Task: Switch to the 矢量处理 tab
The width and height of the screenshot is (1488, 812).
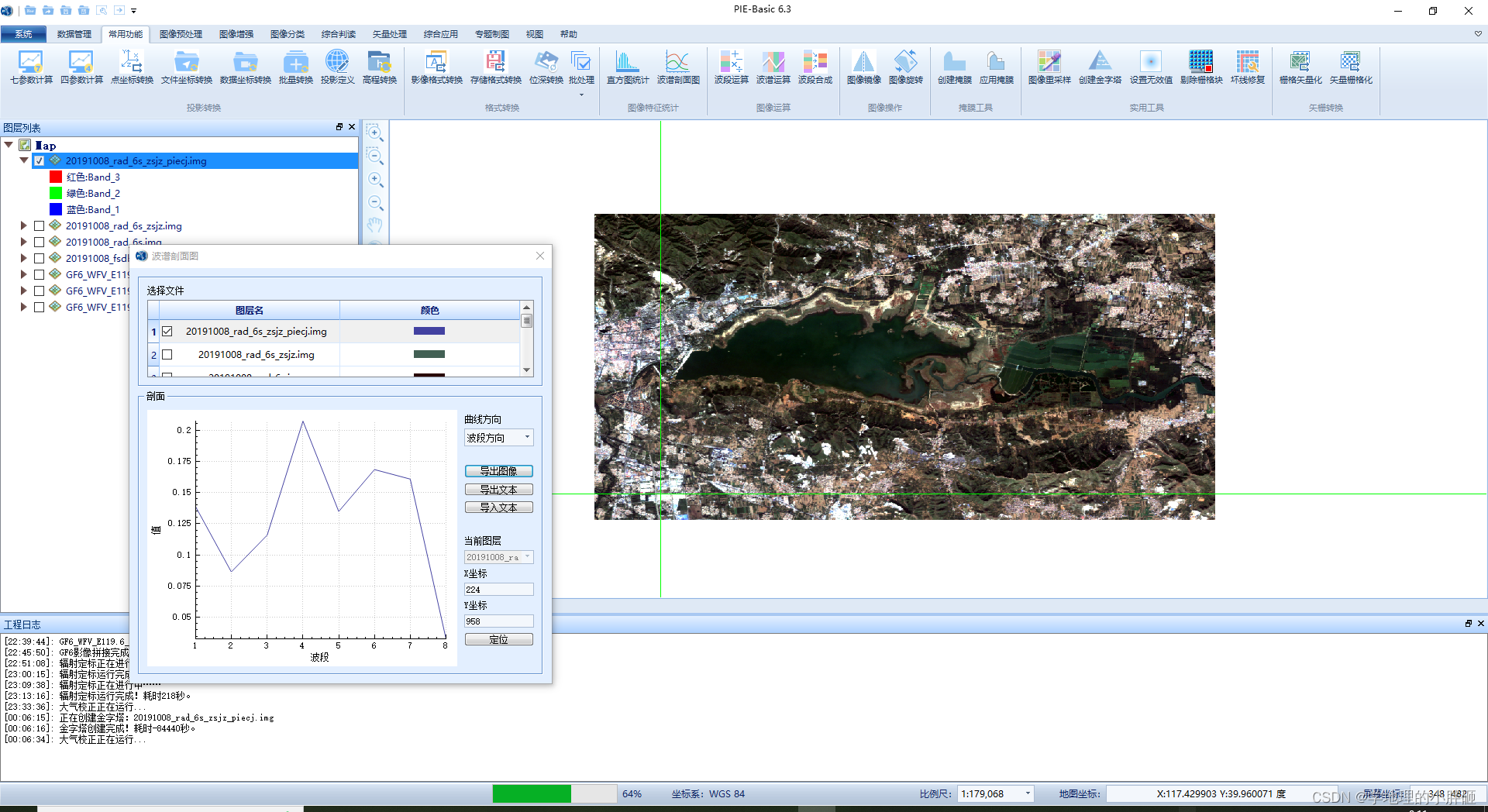Action: (390, 34)
